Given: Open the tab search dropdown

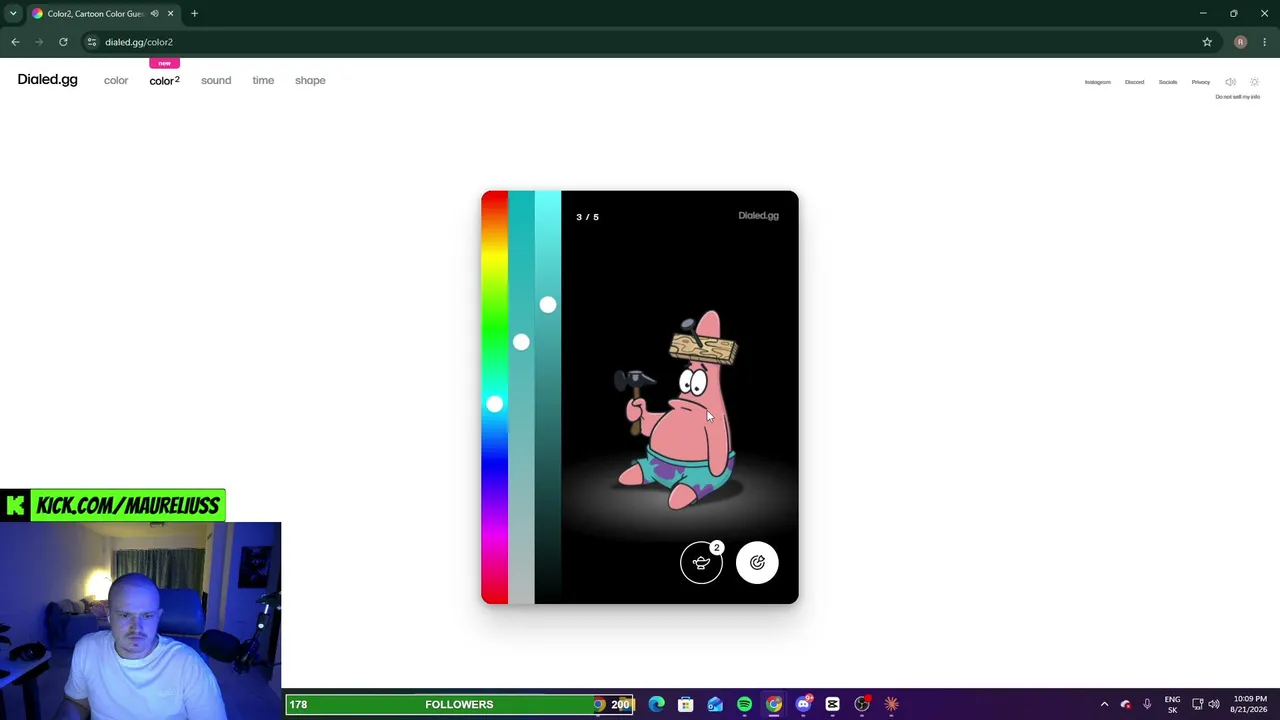Looking at the screenshot, I should click(13, 14).
